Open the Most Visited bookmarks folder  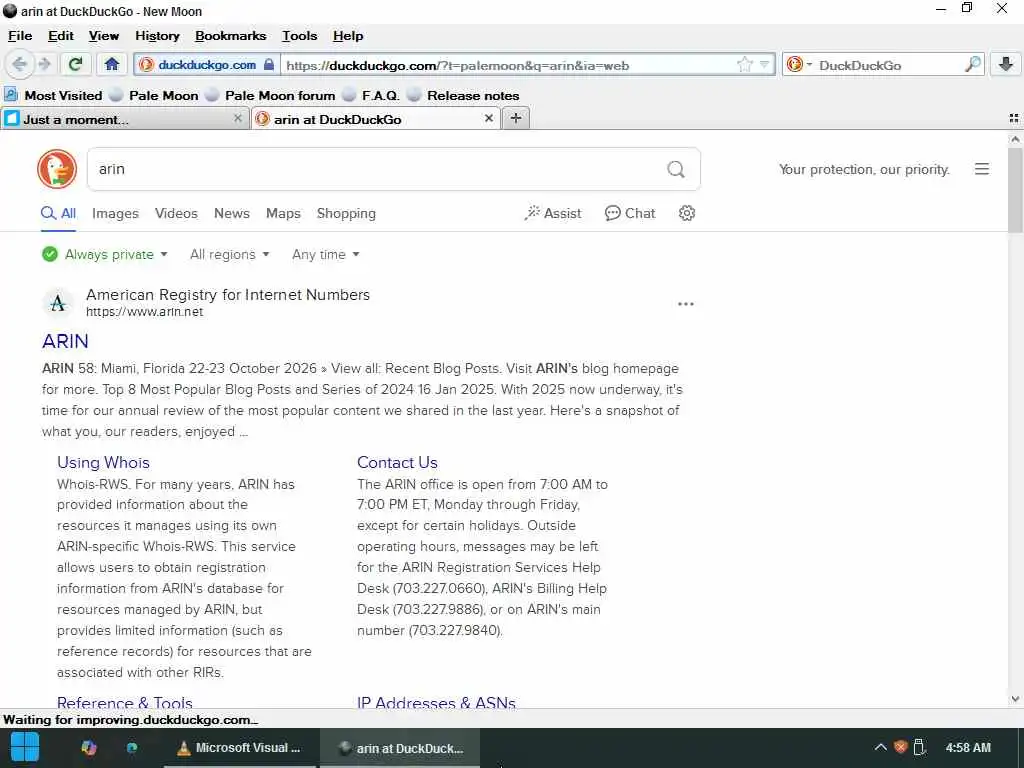point(54,95)
